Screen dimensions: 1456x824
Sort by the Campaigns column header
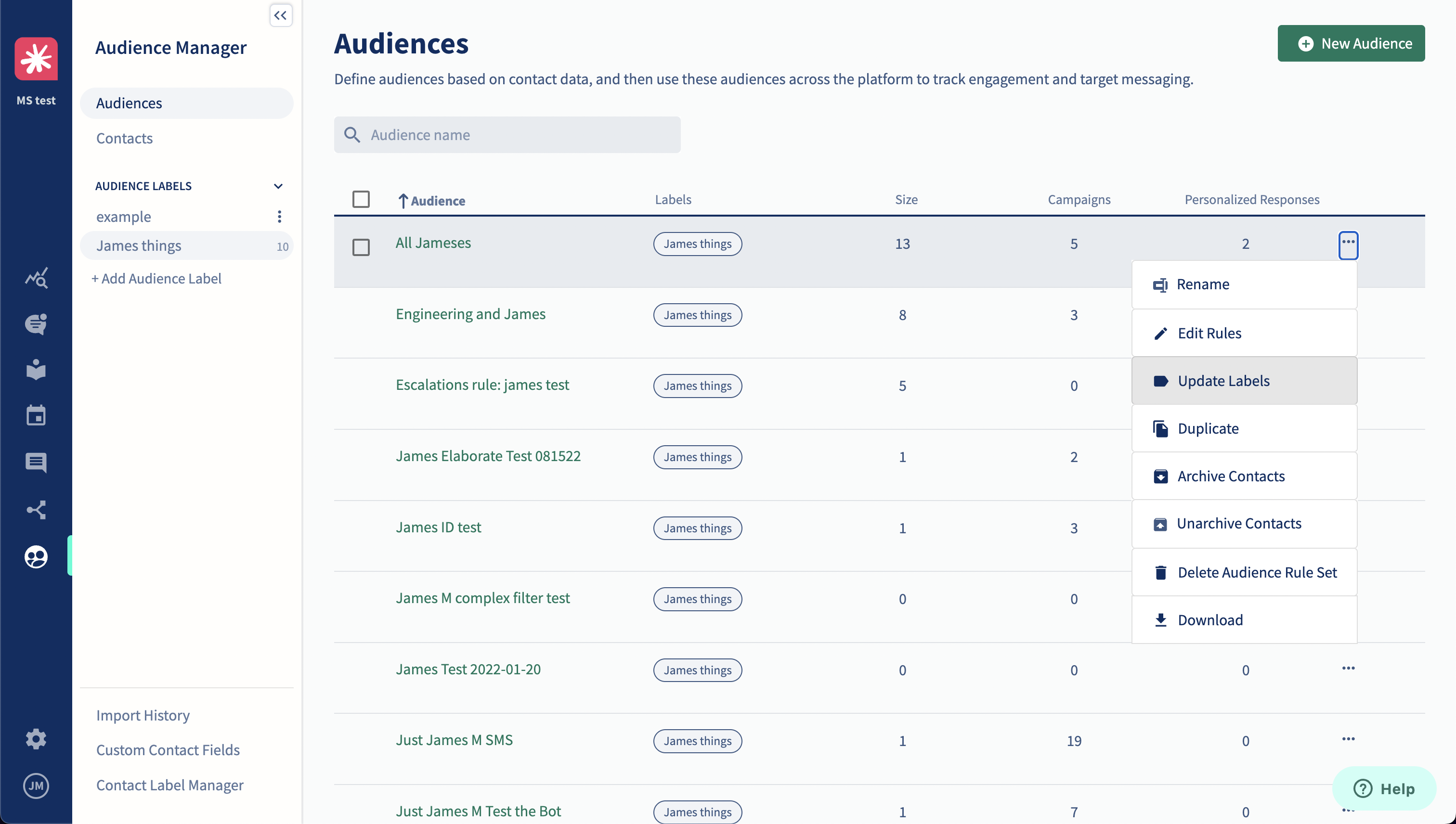click(1079, 199)
